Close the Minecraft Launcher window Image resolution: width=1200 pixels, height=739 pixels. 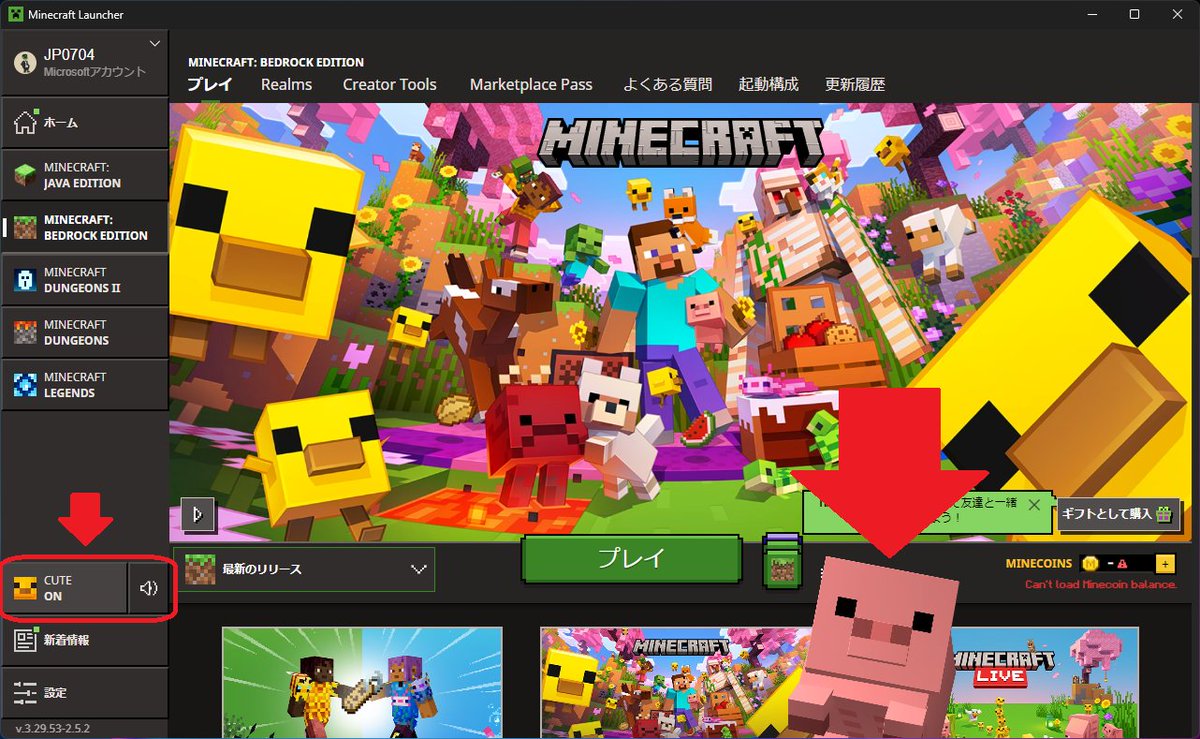pos(1178,14)
